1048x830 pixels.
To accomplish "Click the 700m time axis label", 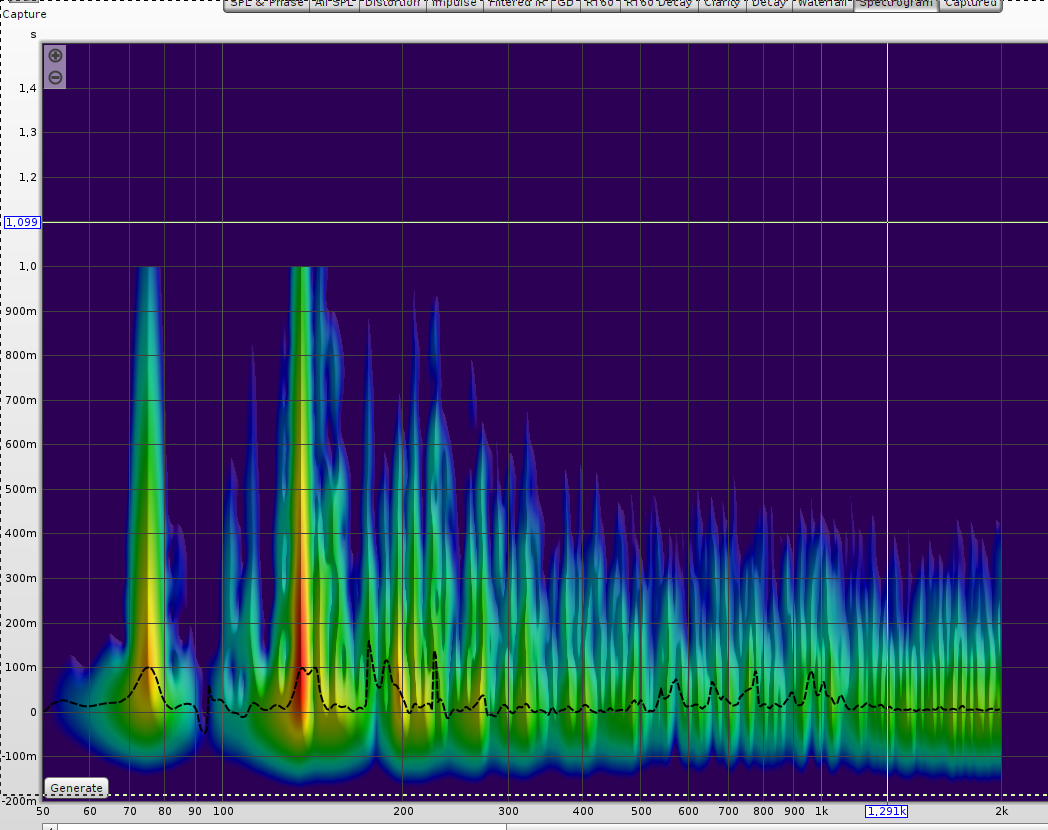I will coord(21,400).
